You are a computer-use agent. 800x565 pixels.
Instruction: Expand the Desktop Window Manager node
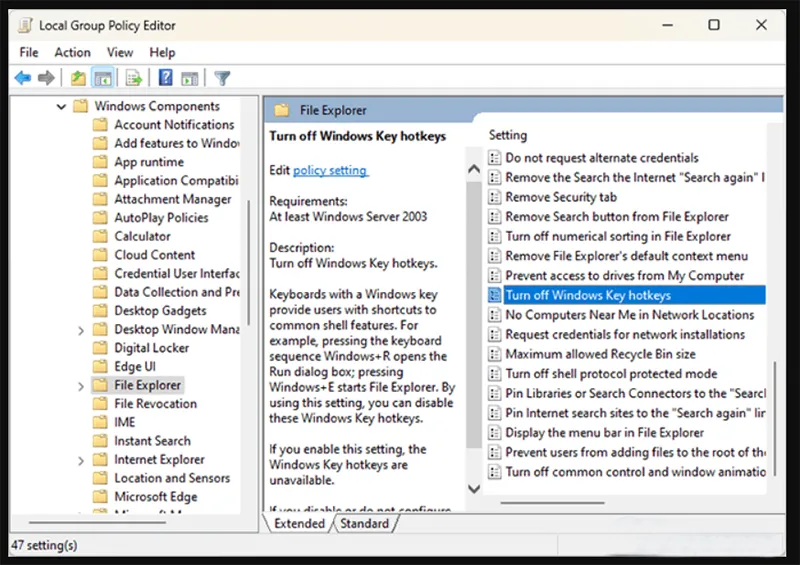(x=81, y=330)
